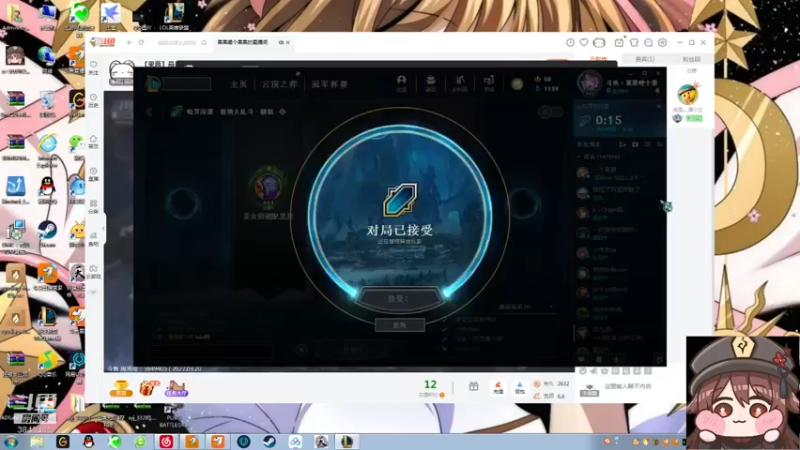
Task: Open the 背包 backpack button
Action: (519, 388)
